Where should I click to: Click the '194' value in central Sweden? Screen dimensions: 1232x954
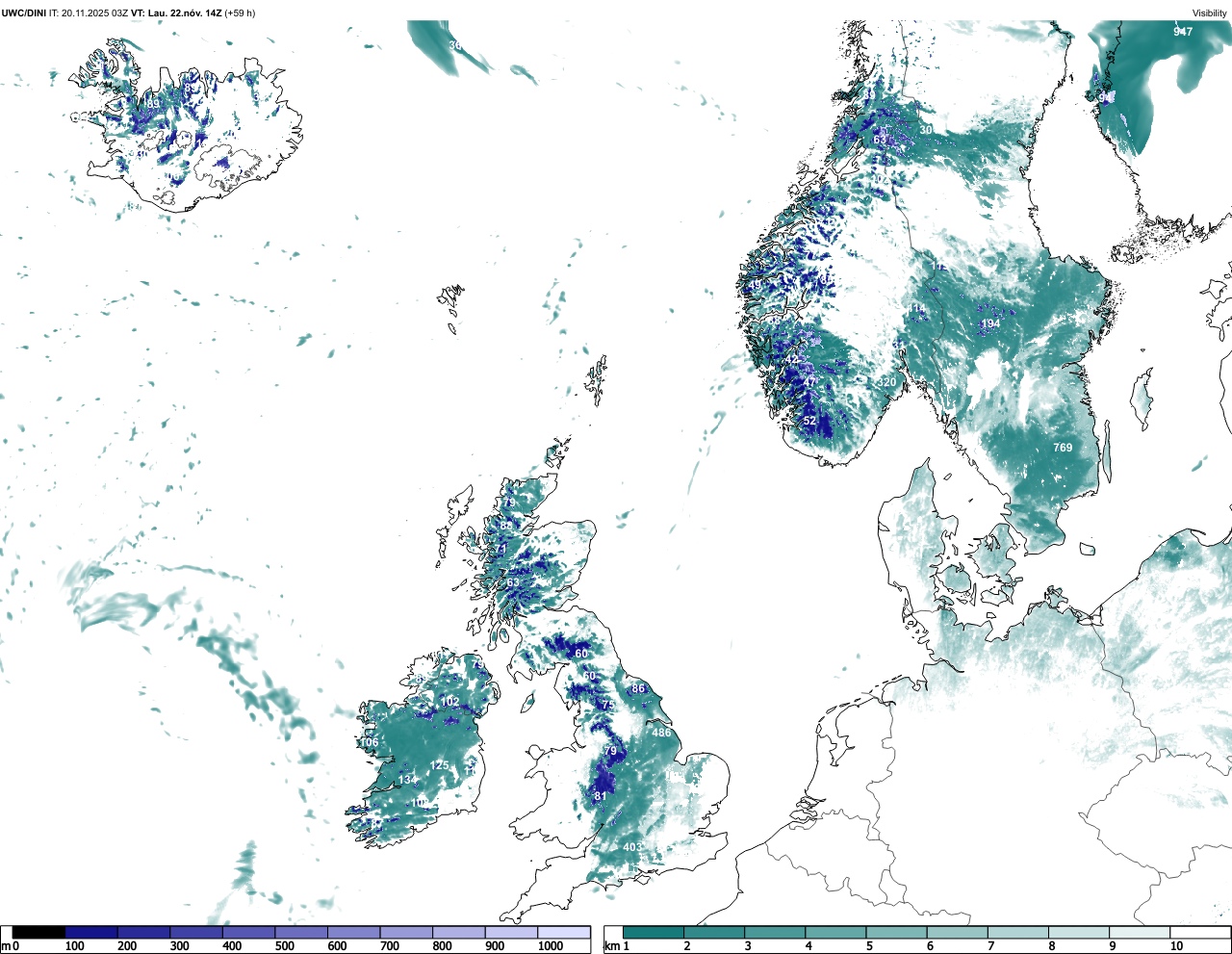tap(990, 323)
